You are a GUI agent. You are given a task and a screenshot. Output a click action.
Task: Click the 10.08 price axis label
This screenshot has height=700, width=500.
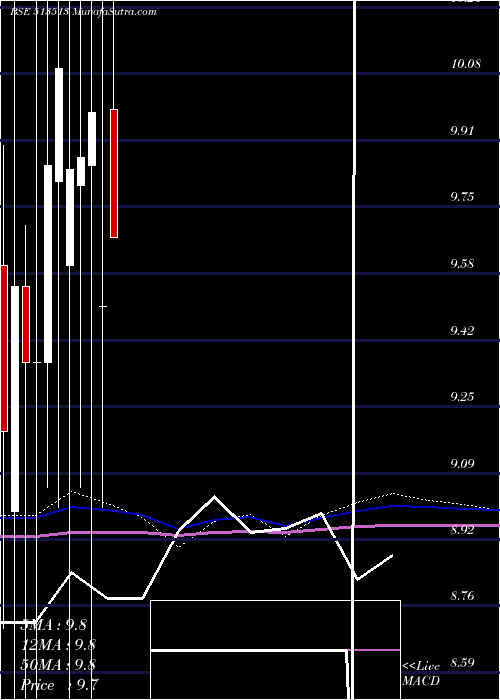[466, 63]
